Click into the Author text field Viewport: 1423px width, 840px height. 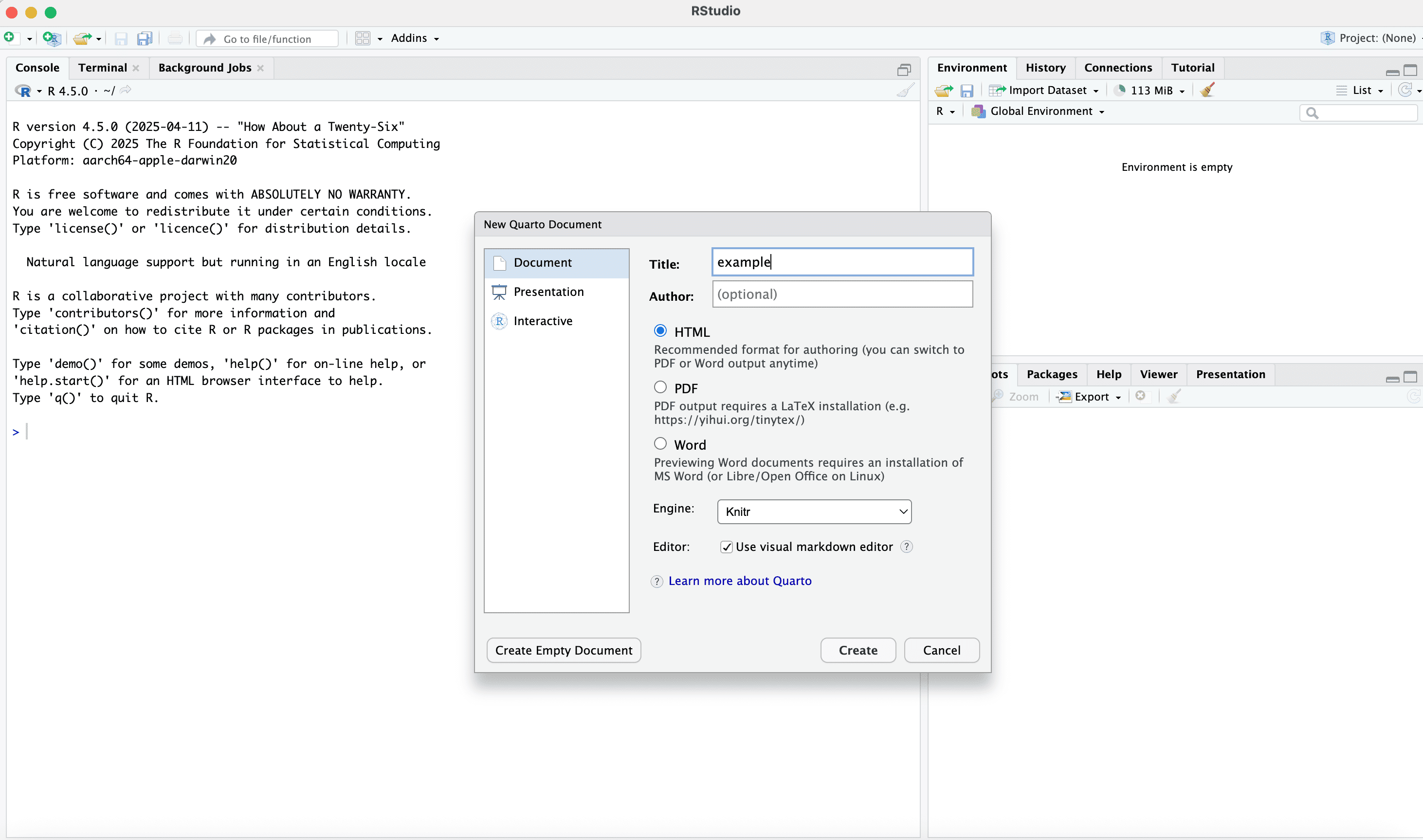click(x=842, y=294)
